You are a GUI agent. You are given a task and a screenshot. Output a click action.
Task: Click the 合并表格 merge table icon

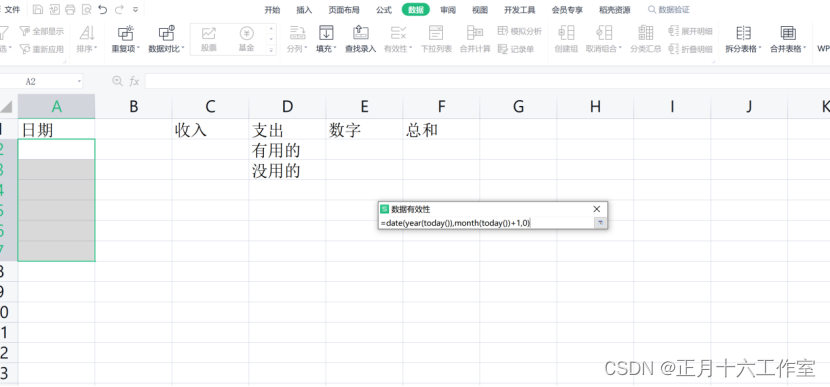(x=788, y=33)
